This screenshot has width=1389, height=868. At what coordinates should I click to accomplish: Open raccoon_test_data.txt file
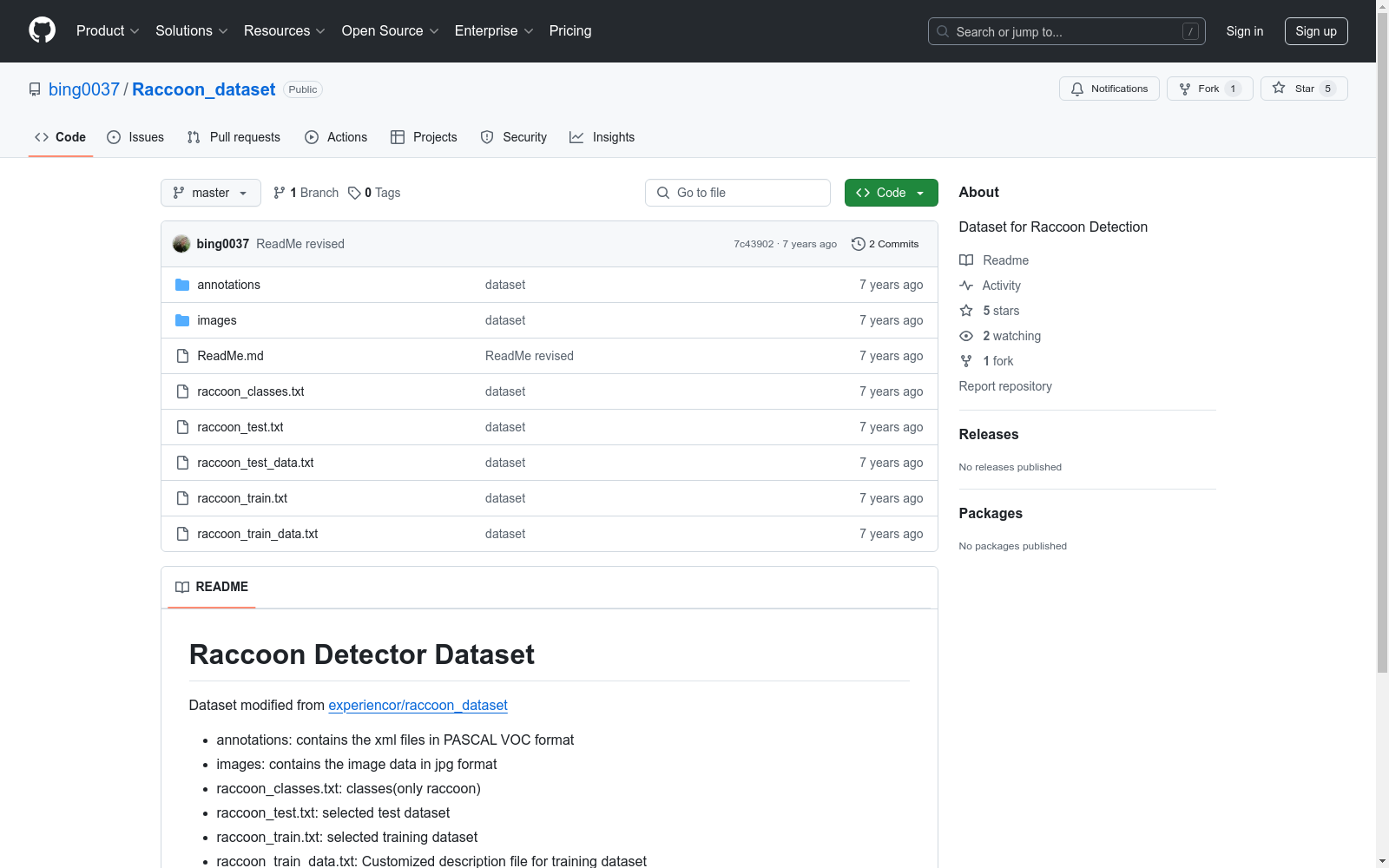256,463
